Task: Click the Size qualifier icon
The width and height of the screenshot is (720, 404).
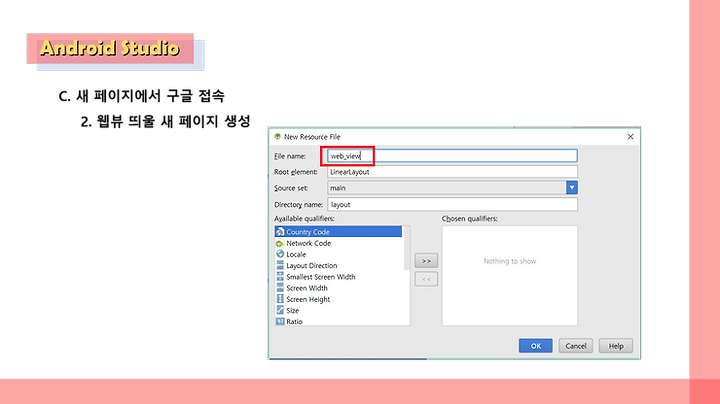Action: click(x=280, y=310)
